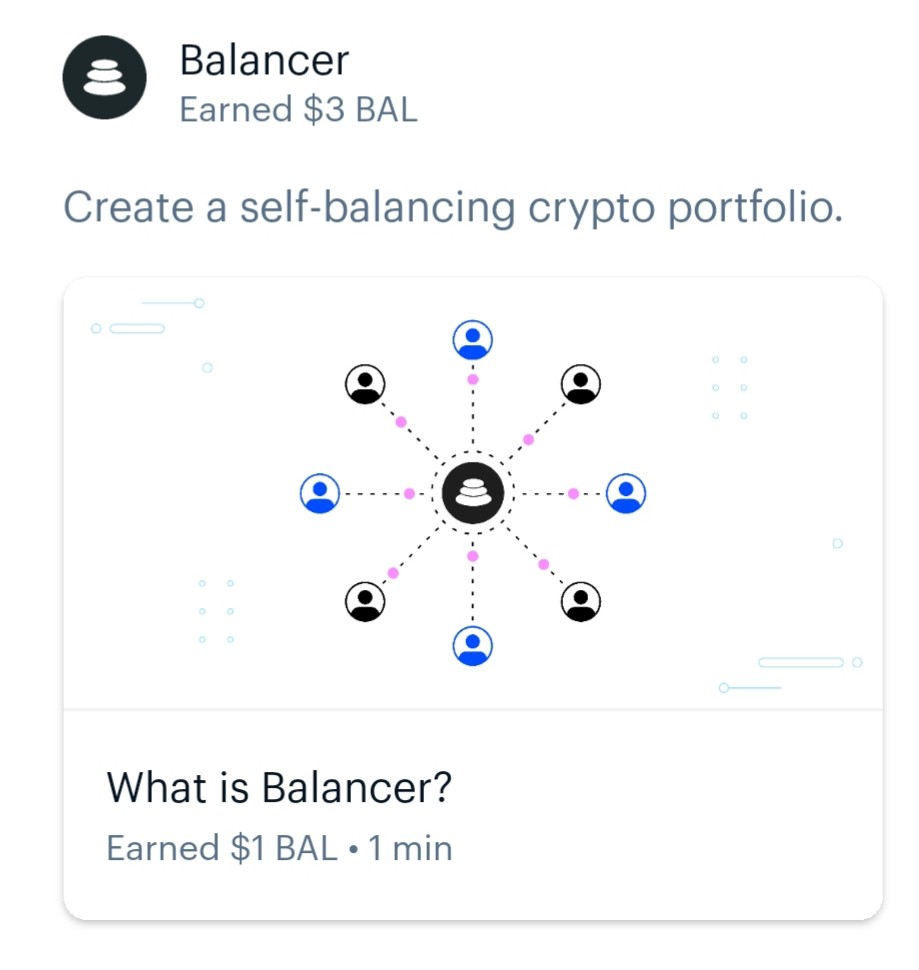Click 'Create a self-balancing crypto portfolio' description
The width and height of the screenshot is (919, 970).
pos(453,207)
